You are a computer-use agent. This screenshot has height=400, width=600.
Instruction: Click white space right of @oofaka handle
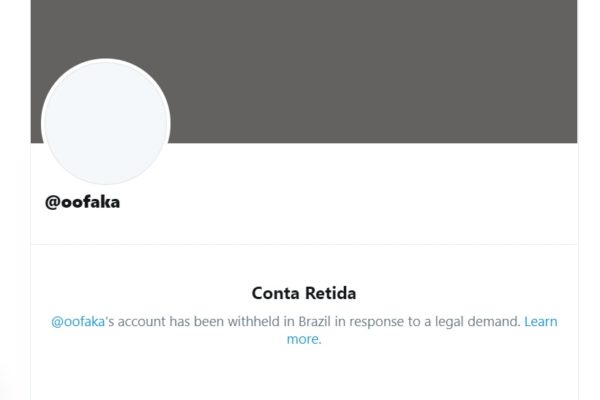tap(344, 202)
